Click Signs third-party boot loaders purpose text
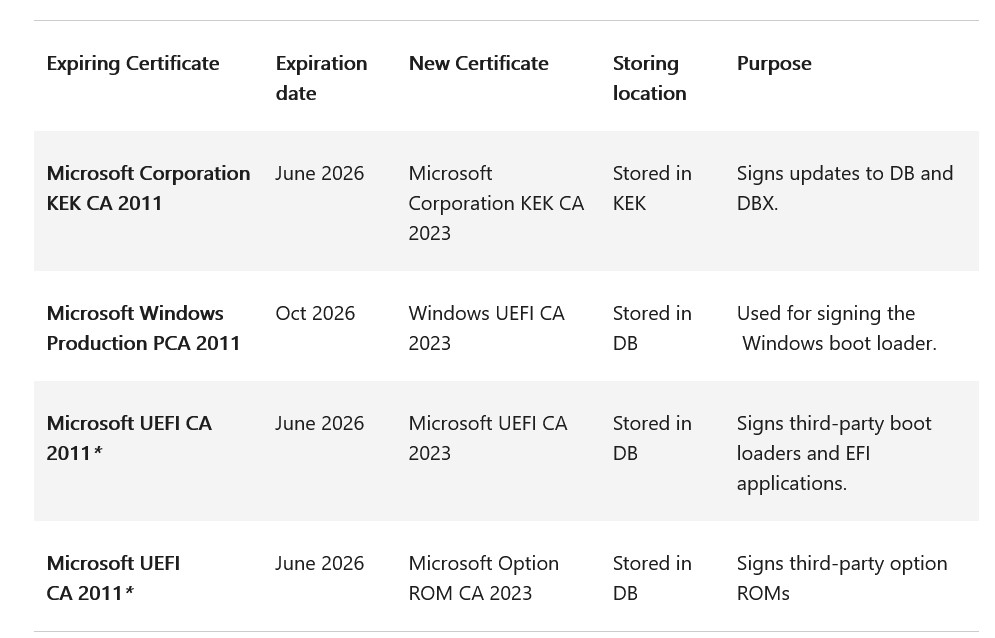Screen dimensions: 995x638 pos(834,453)
